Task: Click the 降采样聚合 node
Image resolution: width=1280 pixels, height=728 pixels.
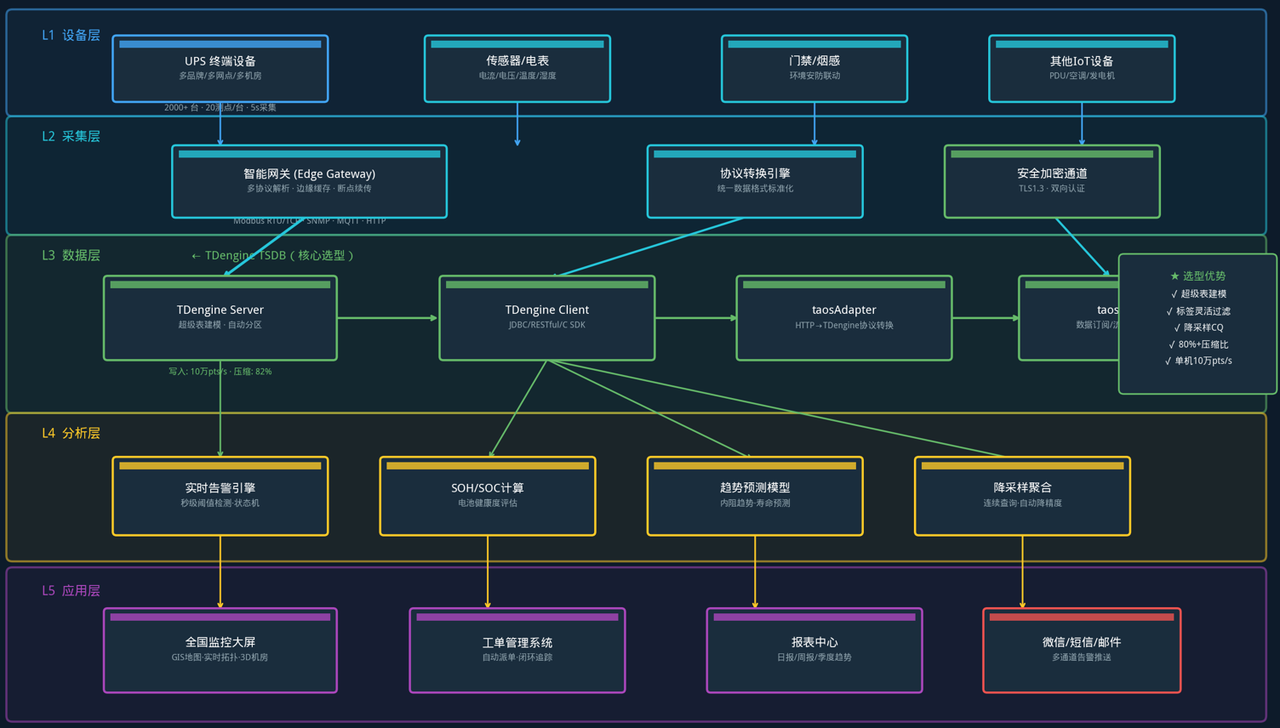Action: 1022,496
